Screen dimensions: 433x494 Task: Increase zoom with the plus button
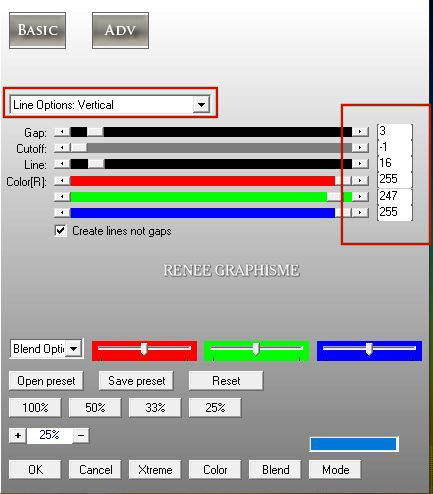tap(18, 435)
